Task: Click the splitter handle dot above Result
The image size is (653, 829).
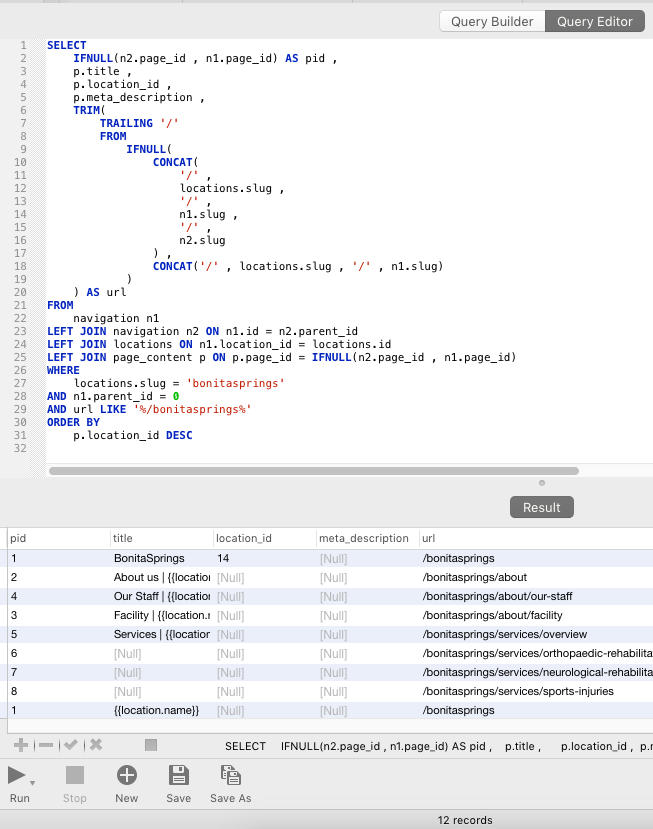Action: pyautogui.click(x=541, y=483)
